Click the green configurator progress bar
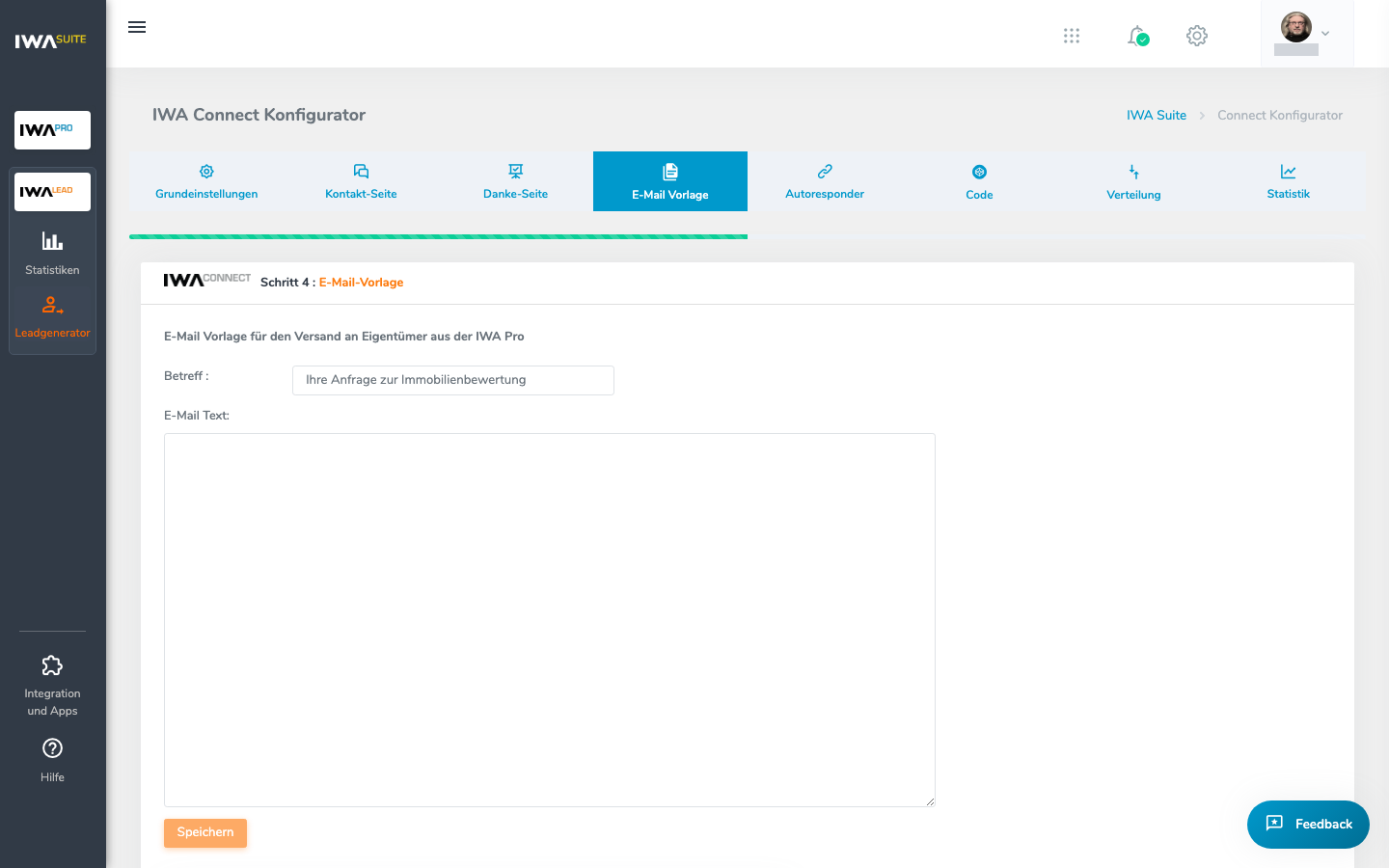Viewport: 1389px width, 868px height. 438,236
